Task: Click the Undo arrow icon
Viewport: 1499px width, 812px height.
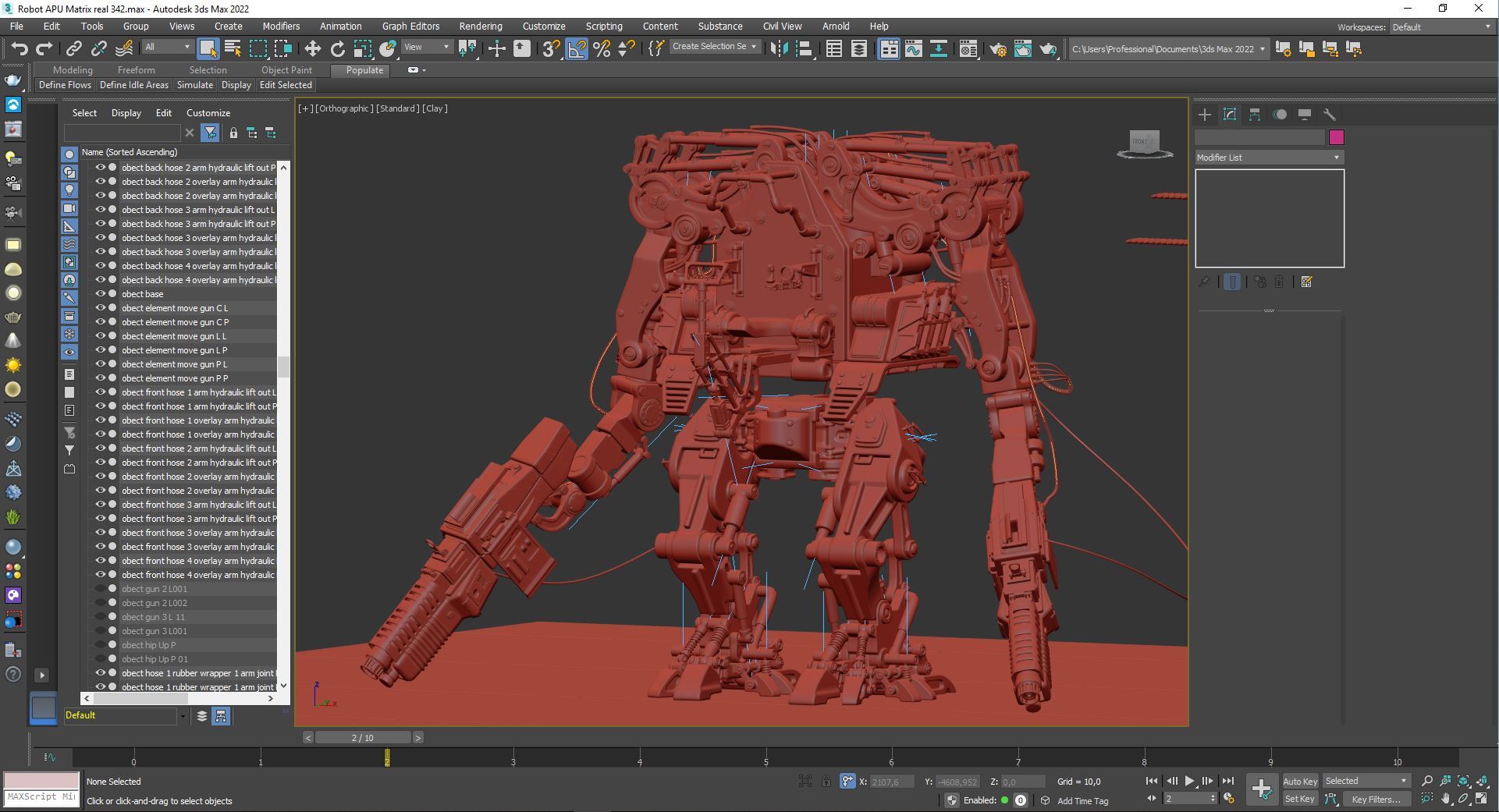Action: [x=20, y=49]
